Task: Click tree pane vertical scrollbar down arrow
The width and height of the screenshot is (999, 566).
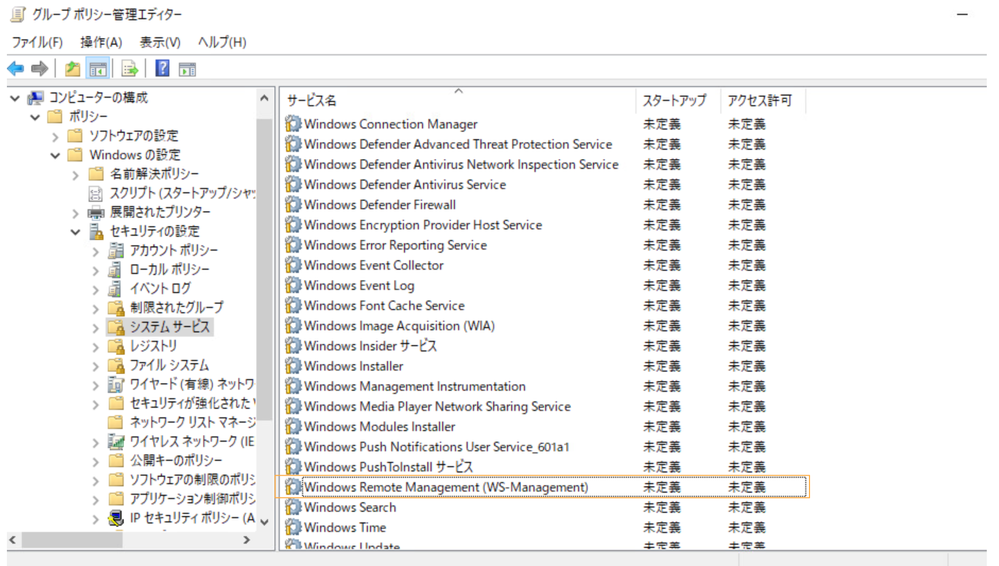Action: point(265,521)
